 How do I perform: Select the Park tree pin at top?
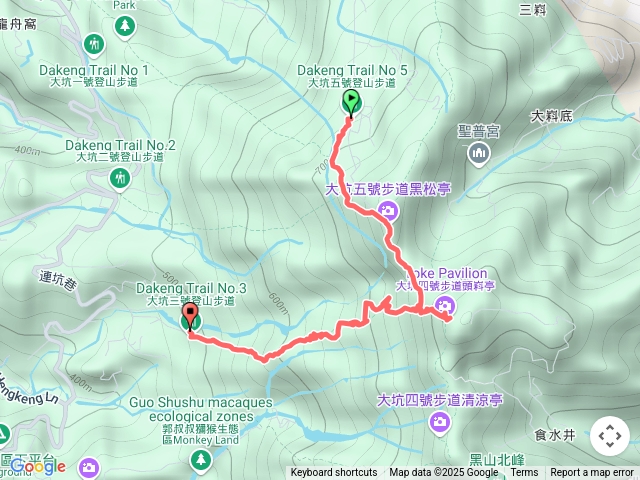point(125,27)
